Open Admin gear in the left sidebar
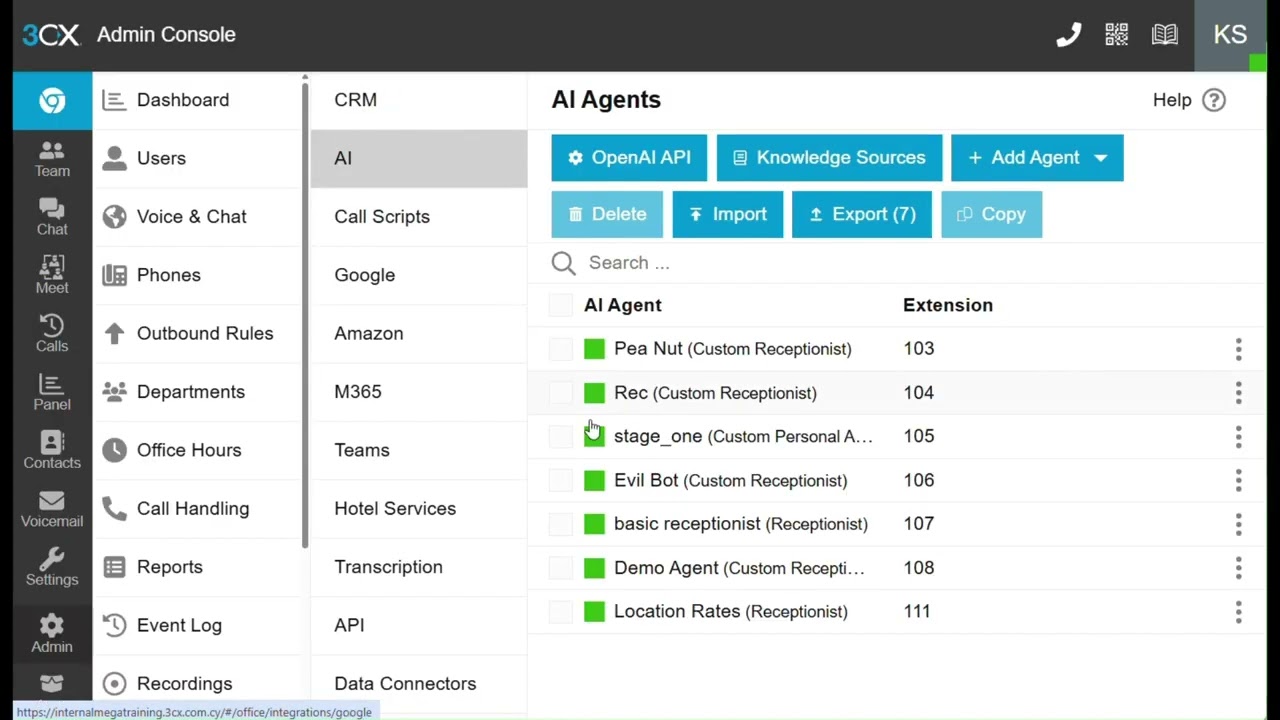This screenshot has width=1280, height=720. tap(52, 634)
